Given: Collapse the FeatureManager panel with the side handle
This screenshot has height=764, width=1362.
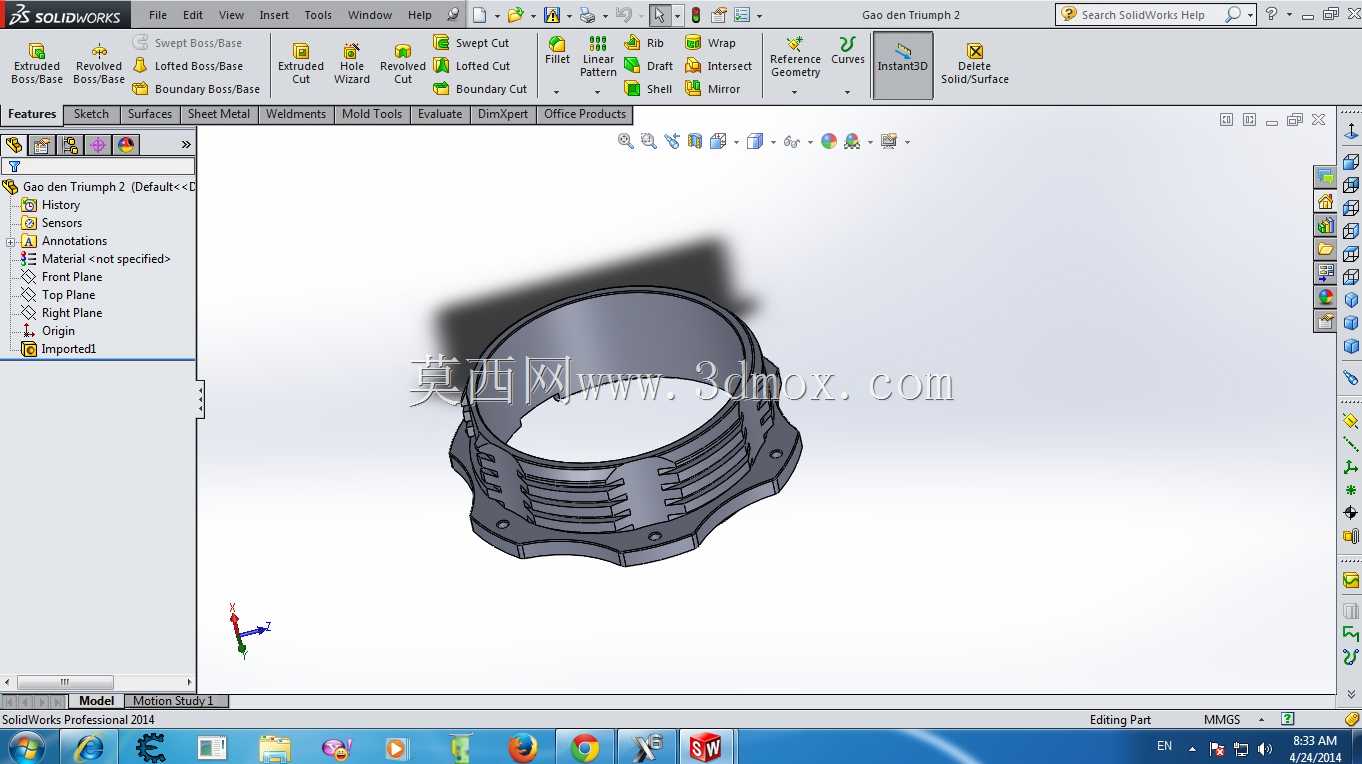Looking at the screenshot, I should 200,400.
